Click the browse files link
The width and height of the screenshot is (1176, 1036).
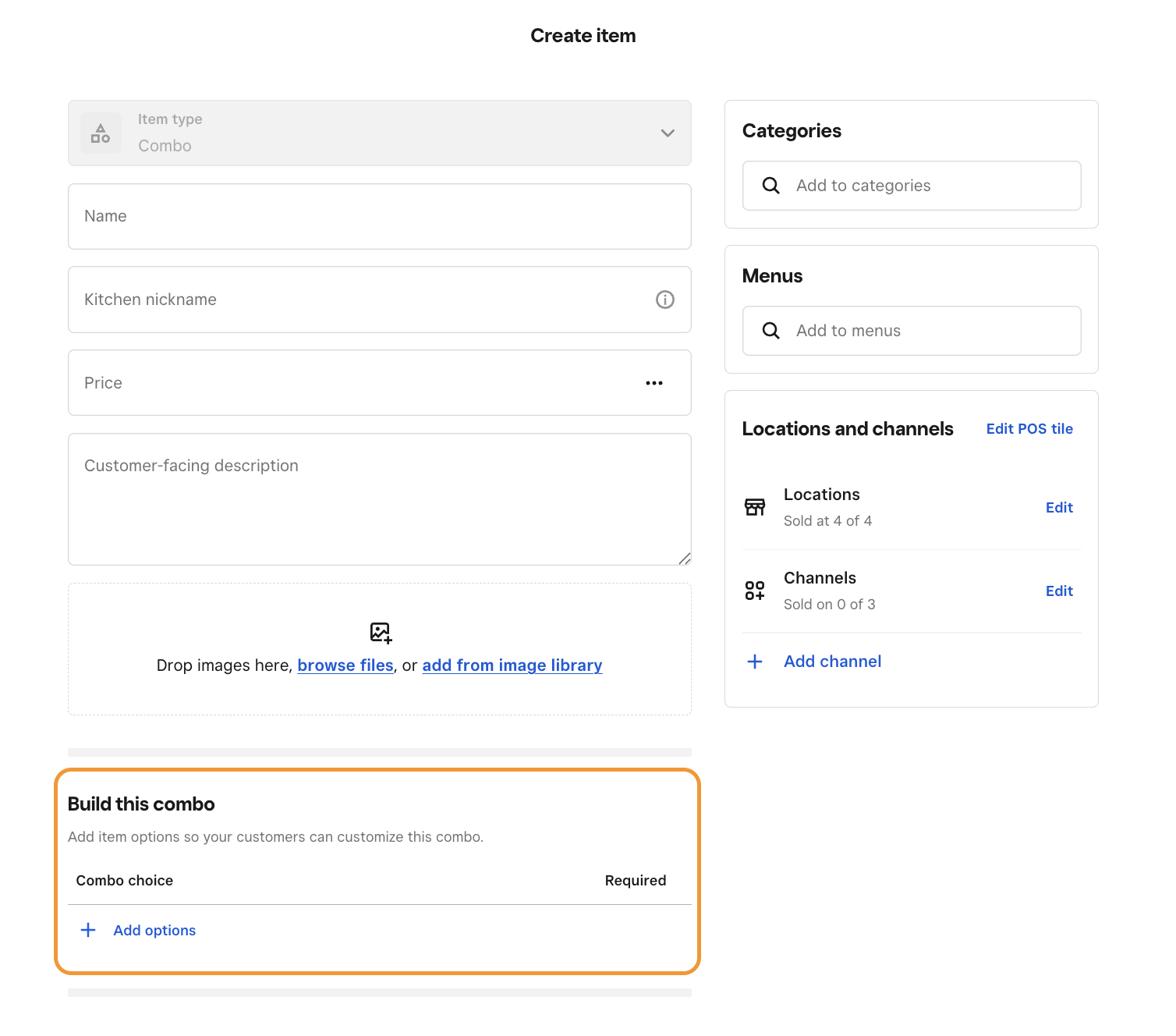pyautogui.click(x=345, y=665)
